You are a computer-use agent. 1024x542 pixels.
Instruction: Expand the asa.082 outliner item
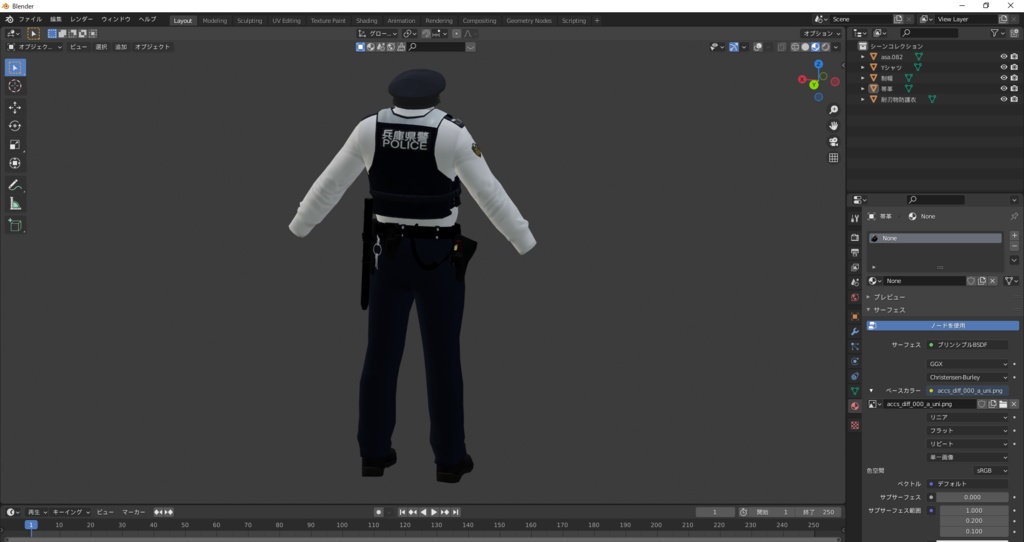(863, 57)
